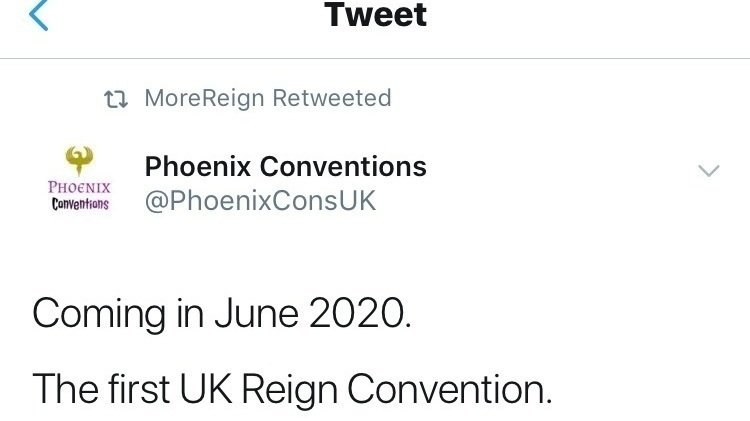Screen dimensions: 750x421
Task: Click the "Coming in June 2020." text
Action: 221,313
